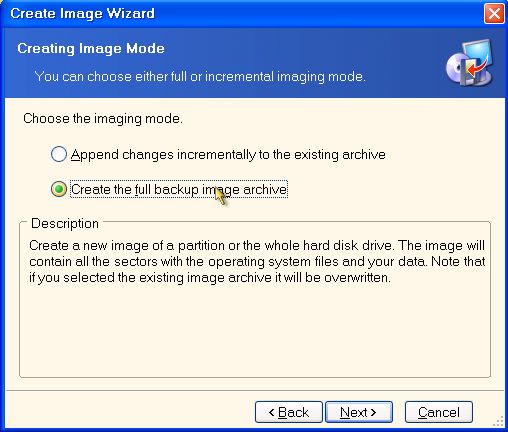Select the Create full backup radio button

59,189
